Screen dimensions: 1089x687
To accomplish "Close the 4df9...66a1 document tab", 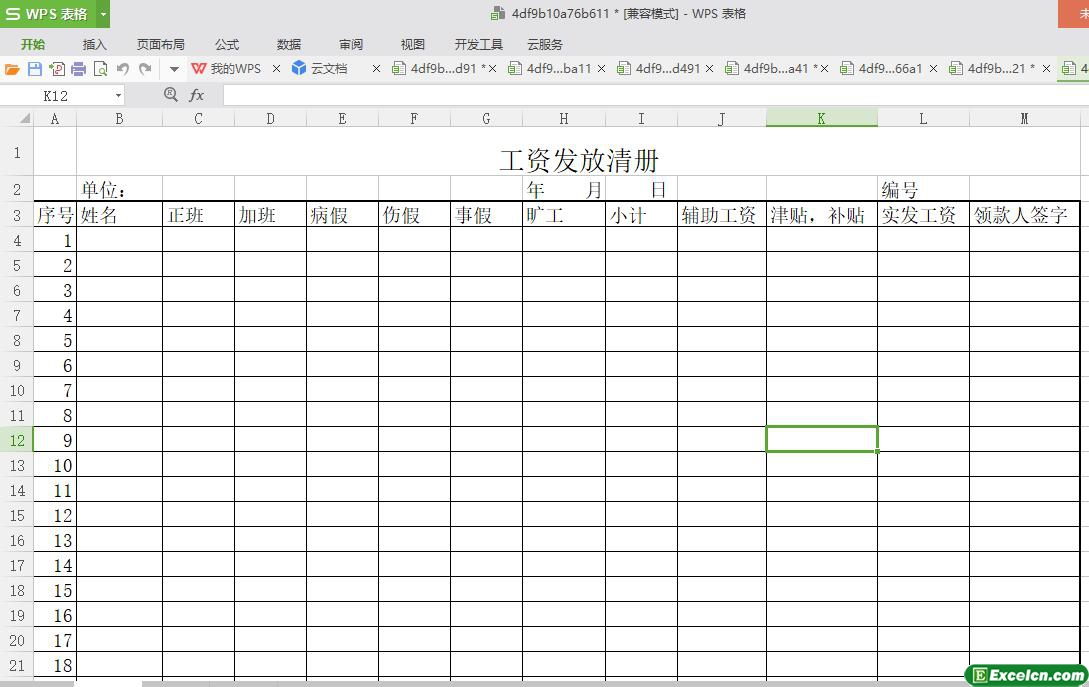I will (x=933, y=68).
